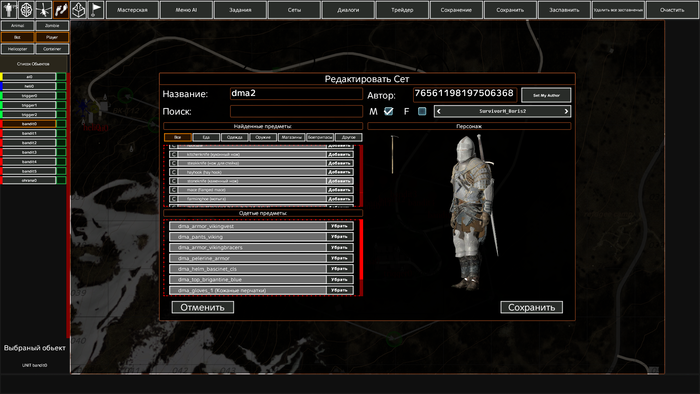Image resolution: width=700 pixels, height=394 pixels.
Task: Click Сохранить button in the set dialog
Action: pyautogui.click(x=531, y=307)
